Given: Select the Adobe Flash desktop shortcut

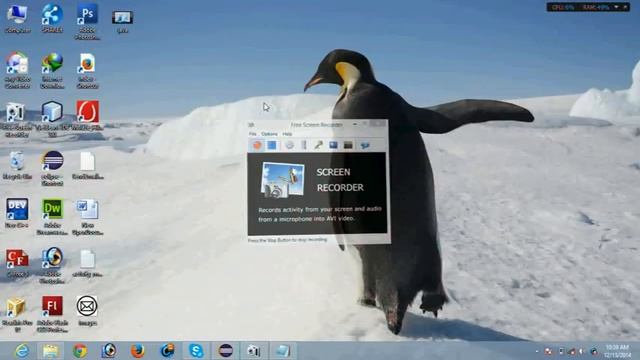Looking at the screenshot, I should [52, 313].
